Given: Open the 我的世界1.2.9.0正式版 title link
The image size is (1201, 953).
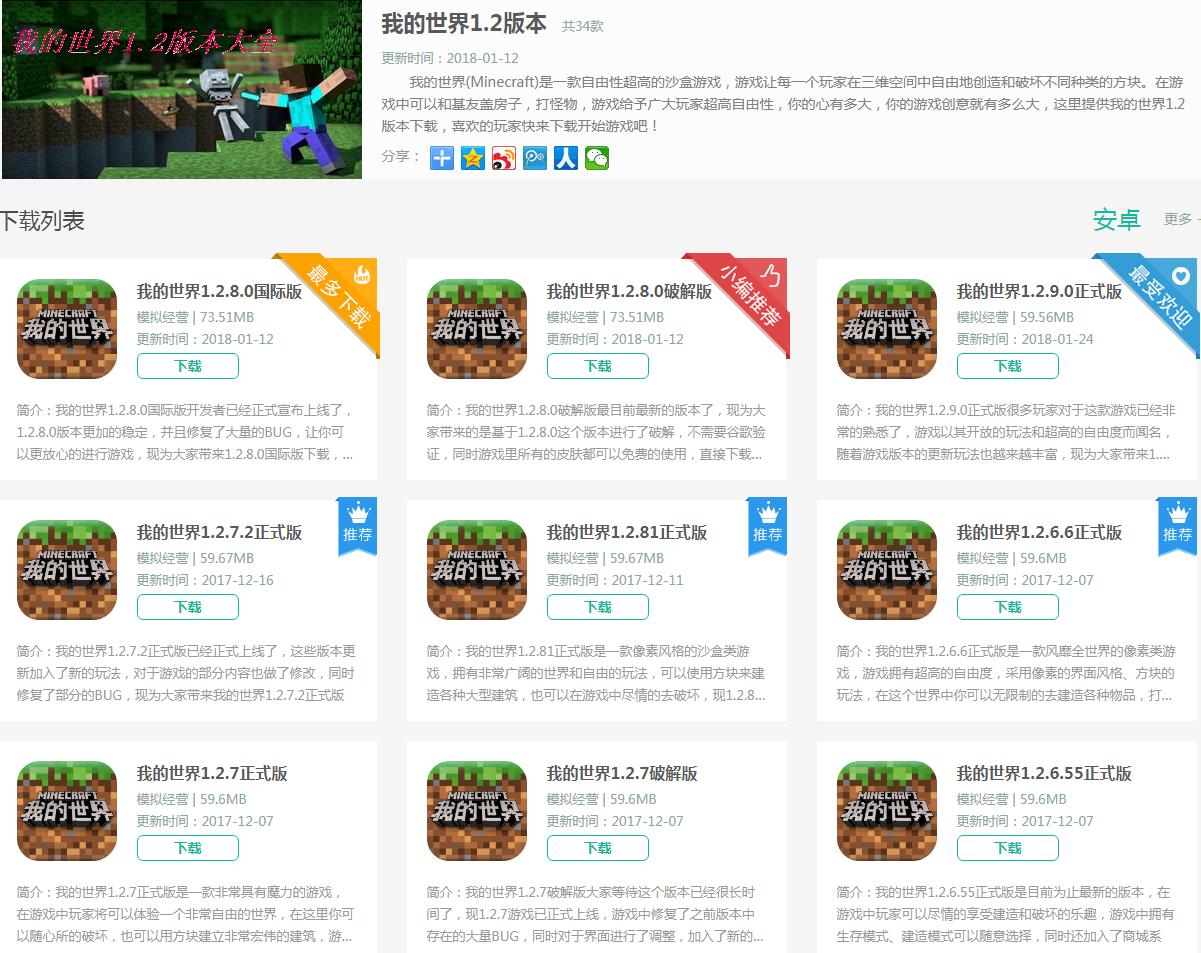Looking at the screenshot, I should (1039, 292).
